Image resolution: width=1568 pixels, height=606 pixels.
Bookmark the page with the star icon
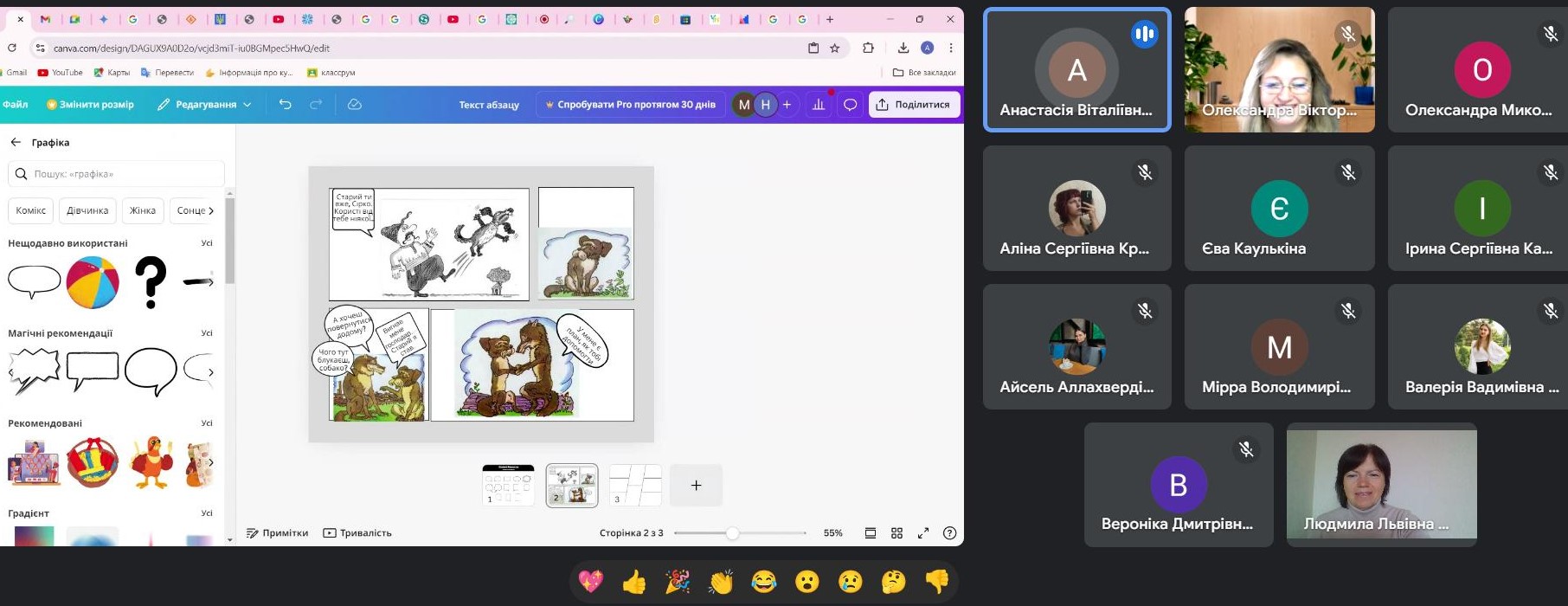(x=835, y=48)
